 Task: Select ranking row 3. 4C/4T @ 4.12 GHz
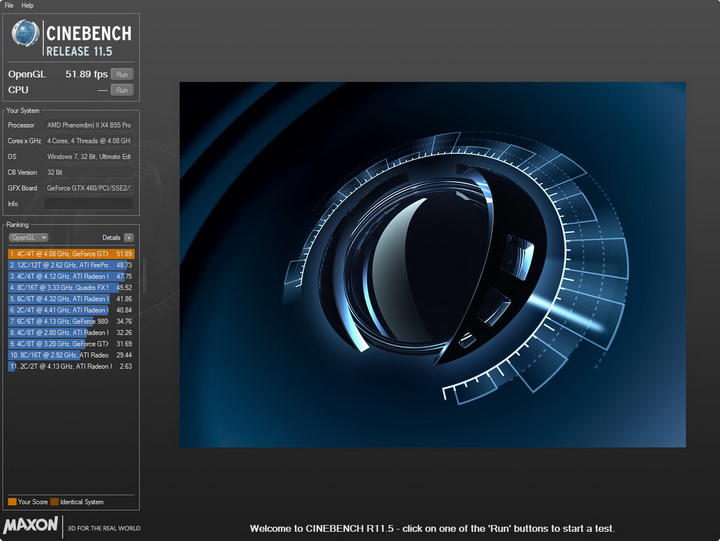[71, 276]
